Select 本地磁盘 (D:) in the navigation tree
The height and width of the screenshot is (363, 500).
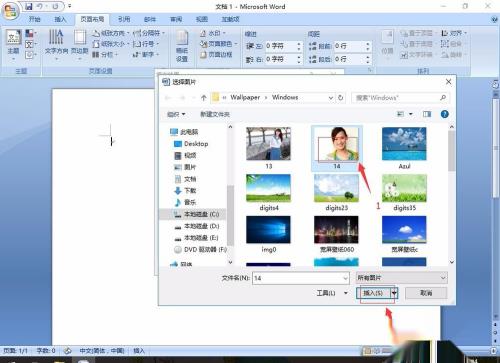pos(197,226)
